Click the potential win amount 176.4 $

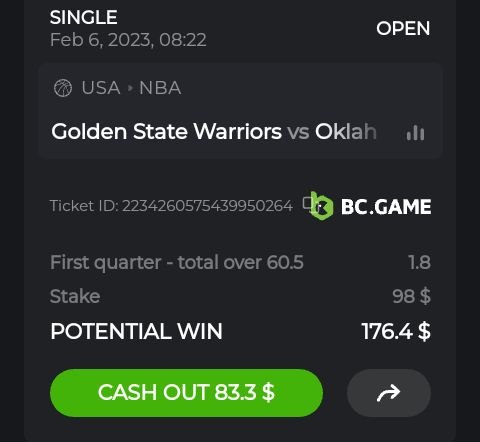[396, 331]
